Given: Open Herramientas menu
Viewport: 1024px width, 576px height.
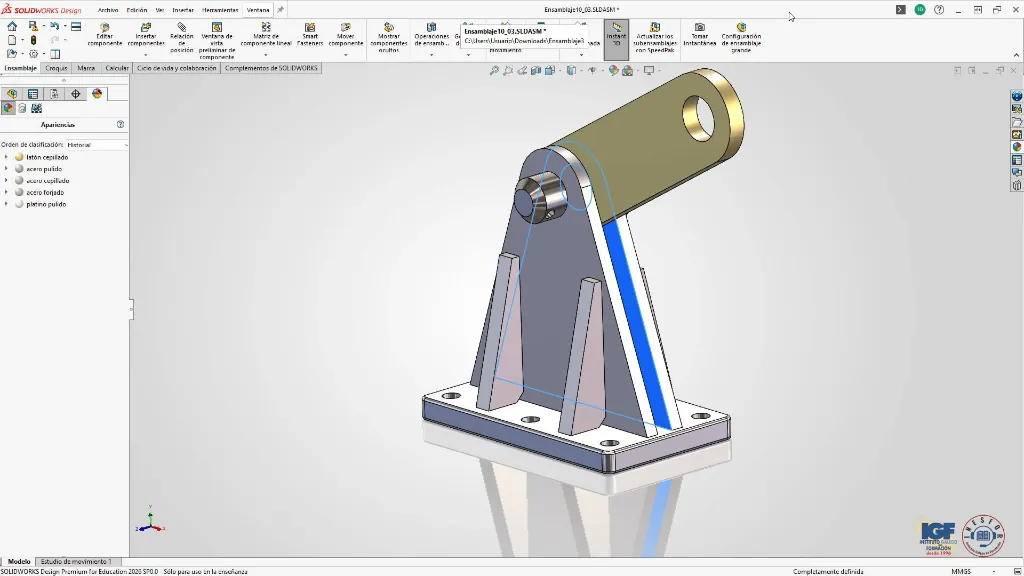Looking at the screenshot, I should pos(220,10).
